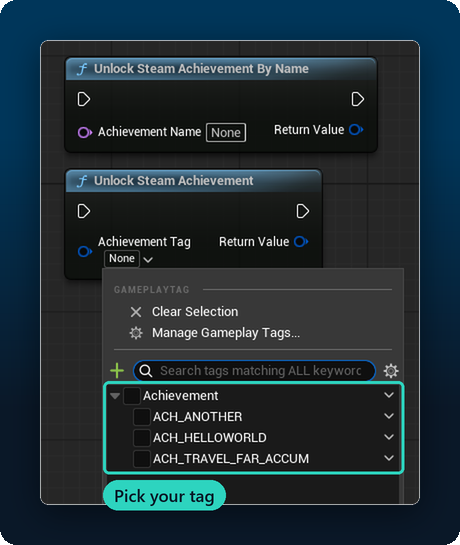Select the Achievement parent tag label

pyautogui.click(x=180, y=396)
